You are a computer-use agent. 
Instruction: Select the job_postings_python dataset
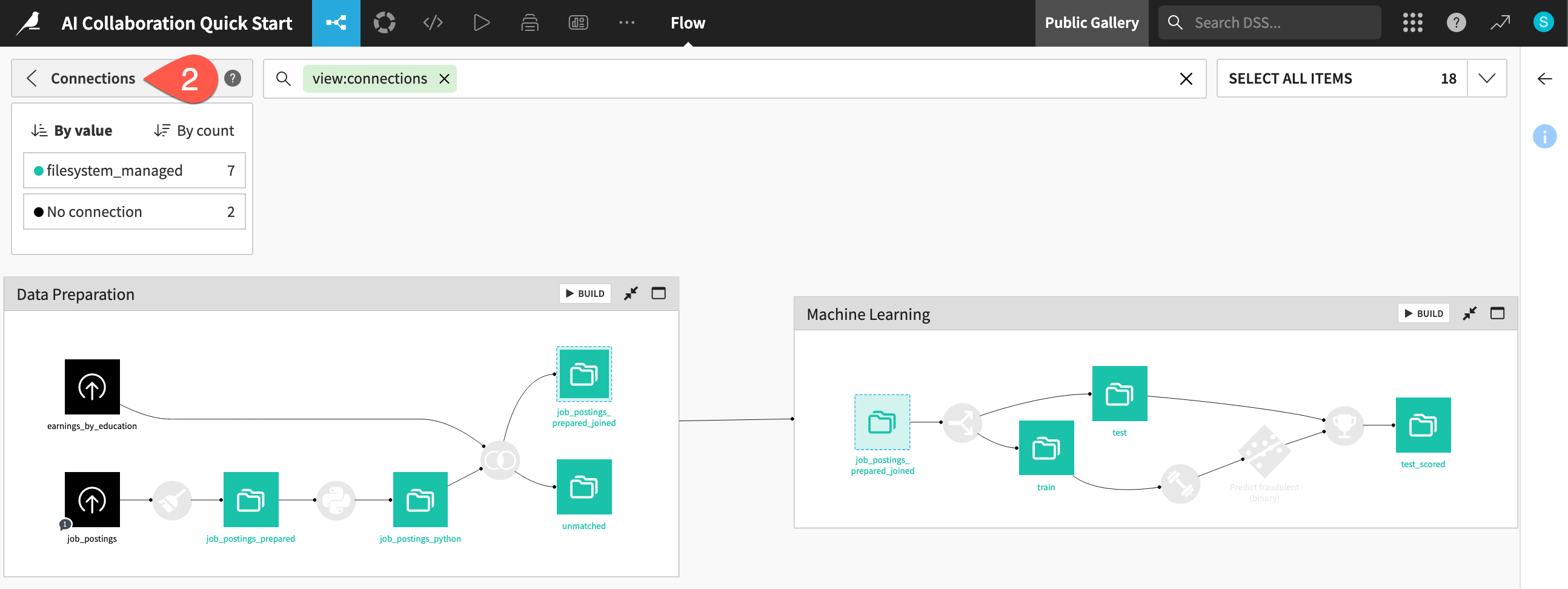pyautogui.click(x=420, y=499)
